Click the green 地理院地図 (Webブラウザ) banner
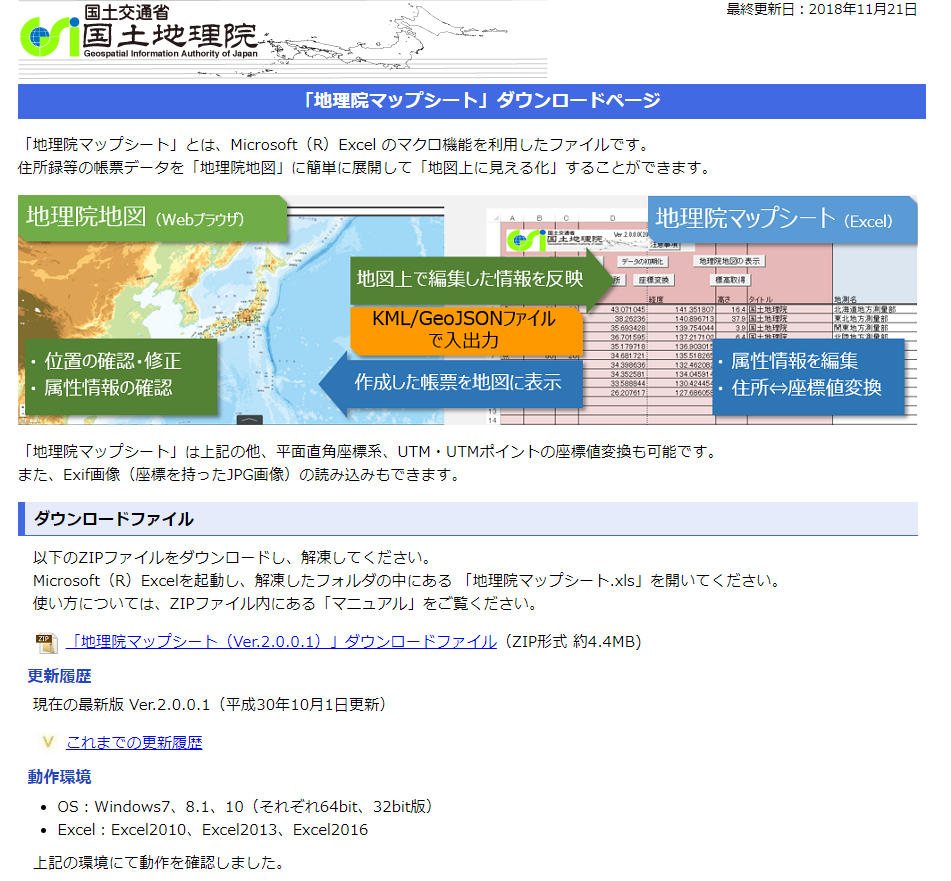951x881 pixels. [150, 218]
